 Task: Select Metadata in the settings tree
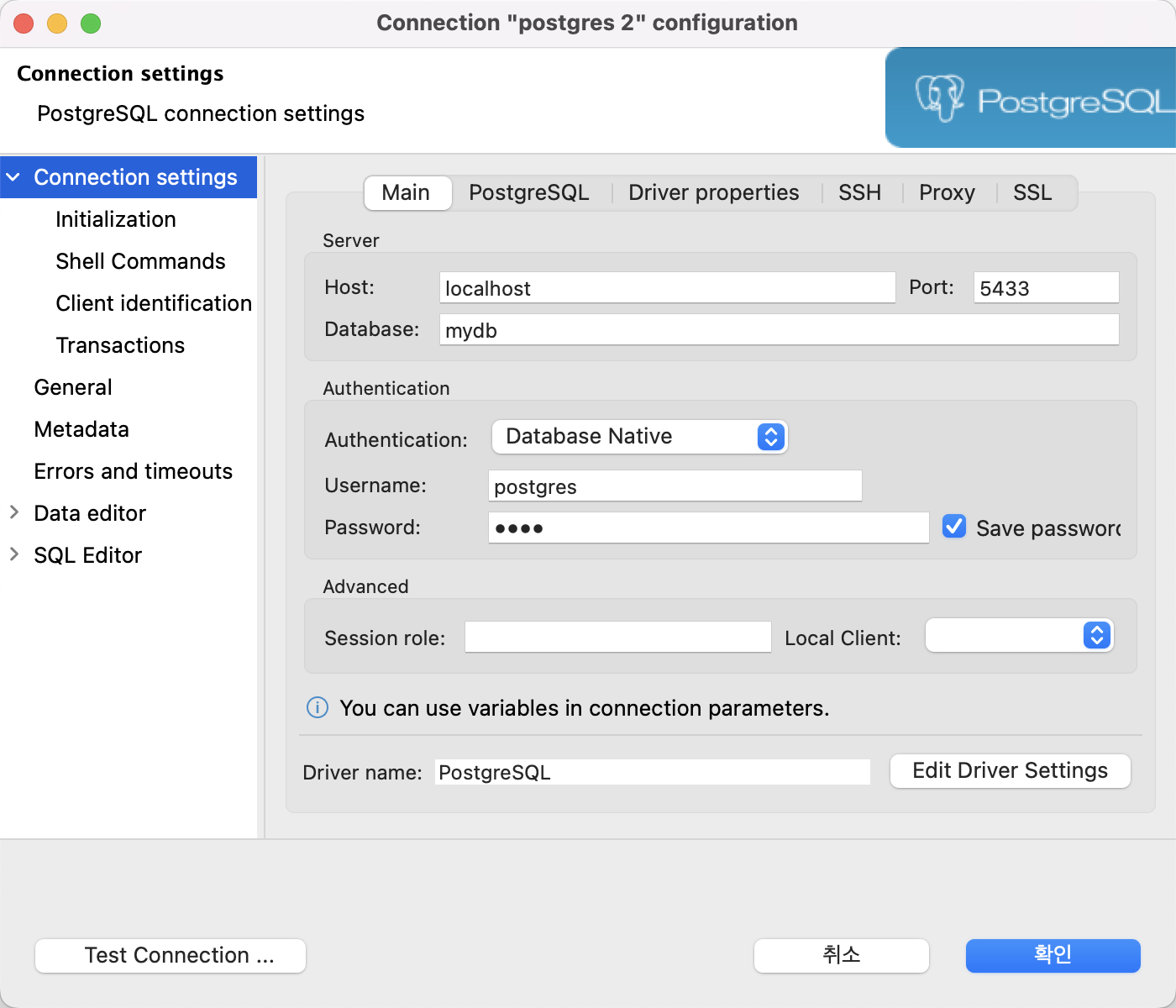81,429
